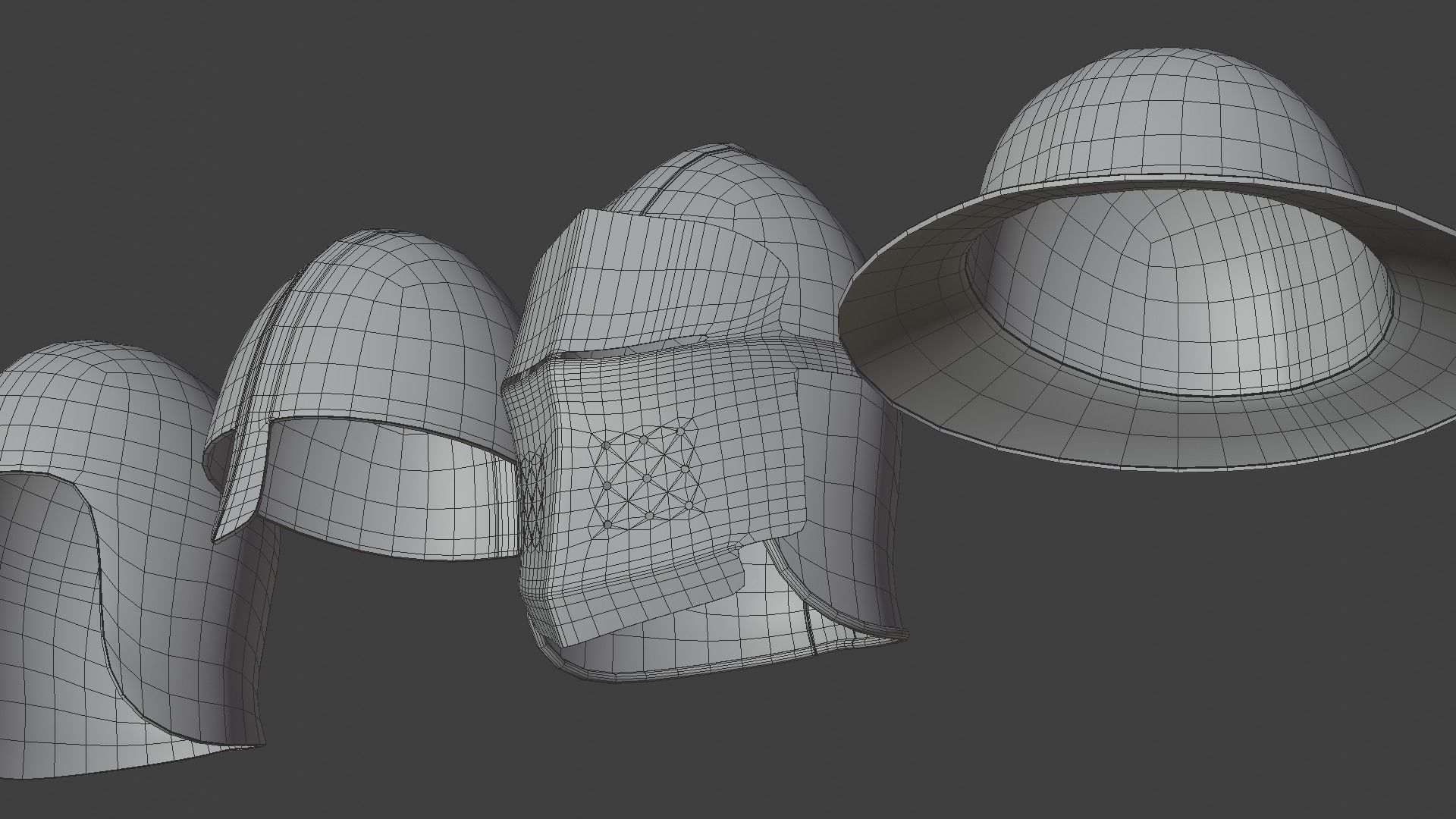Click bottom-left hole in visor breath grid
This screenshot has width=1456, height=819.
(x=607, y=523)
